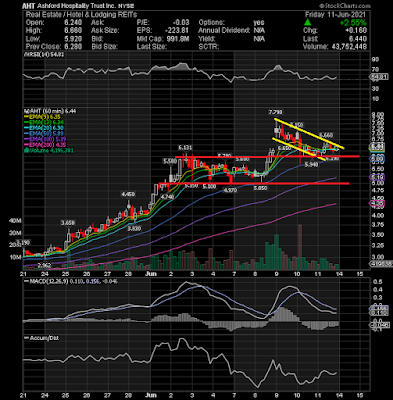Click the AHT (60 min) 6.44 legend
393x400 pixels.
[x=50, y=111]
